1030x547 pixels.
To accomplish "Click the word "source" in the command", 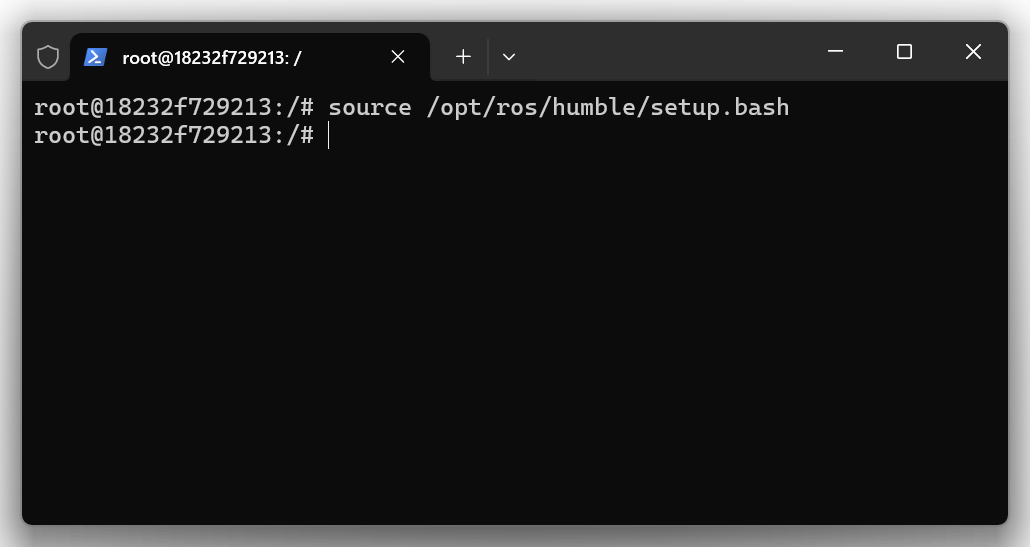I will (x=369, y=107).
